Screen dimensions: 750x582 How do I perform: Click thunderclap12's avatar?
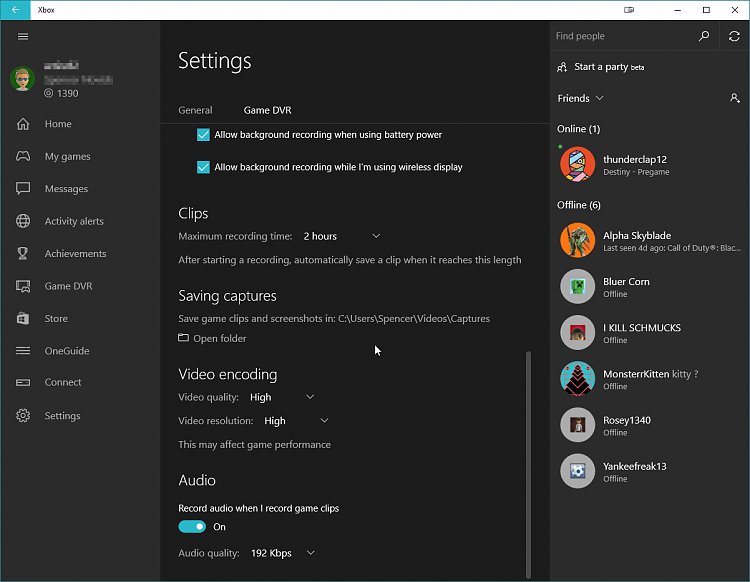click(577, 164)
